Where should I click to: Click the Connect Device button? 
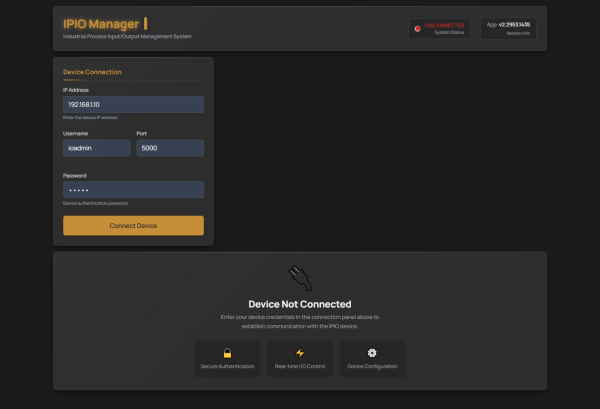click(134, 225)
